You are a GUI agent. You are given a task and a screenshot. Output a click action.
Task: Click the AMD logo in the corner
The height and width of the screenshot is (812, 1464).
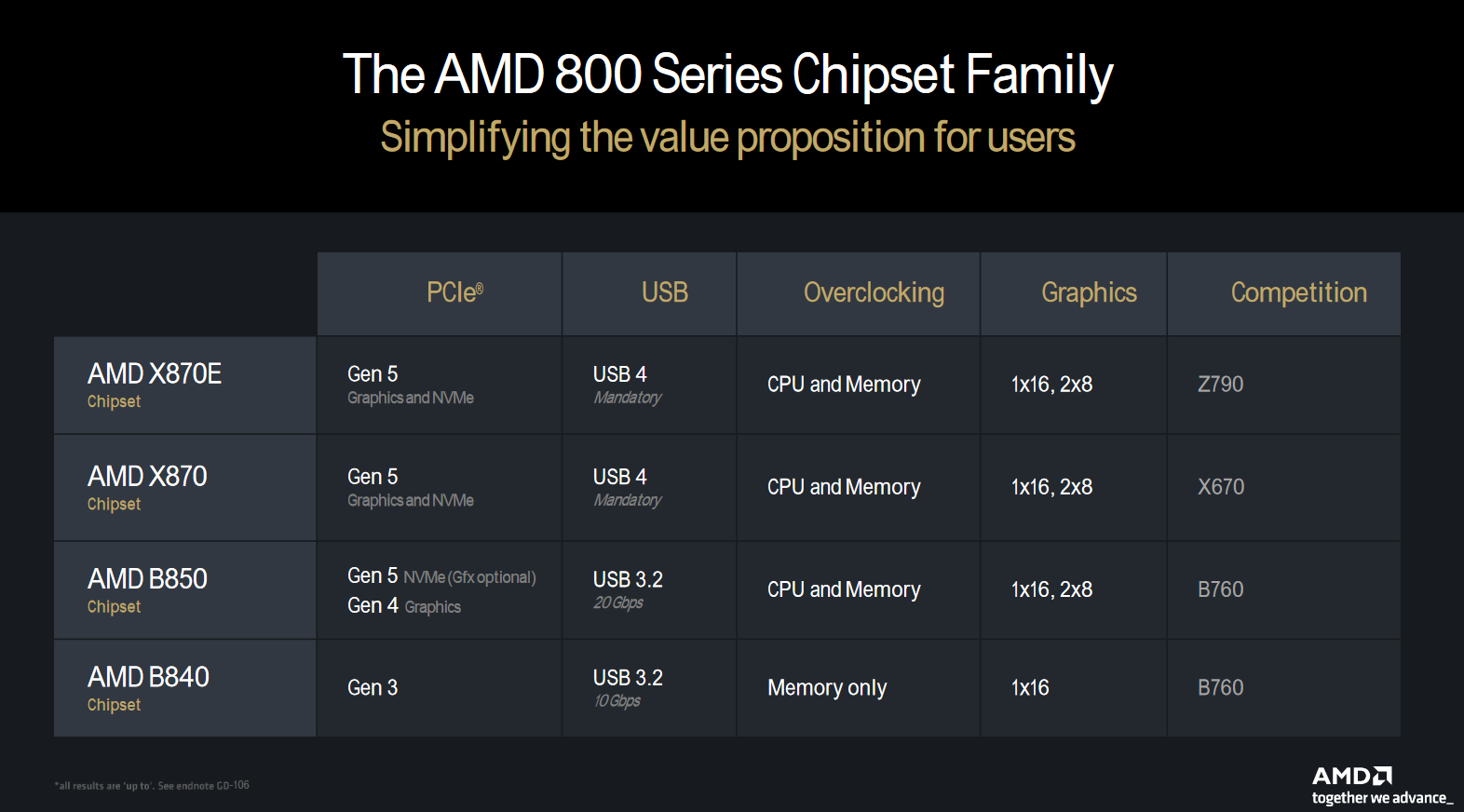point(1351,776)
